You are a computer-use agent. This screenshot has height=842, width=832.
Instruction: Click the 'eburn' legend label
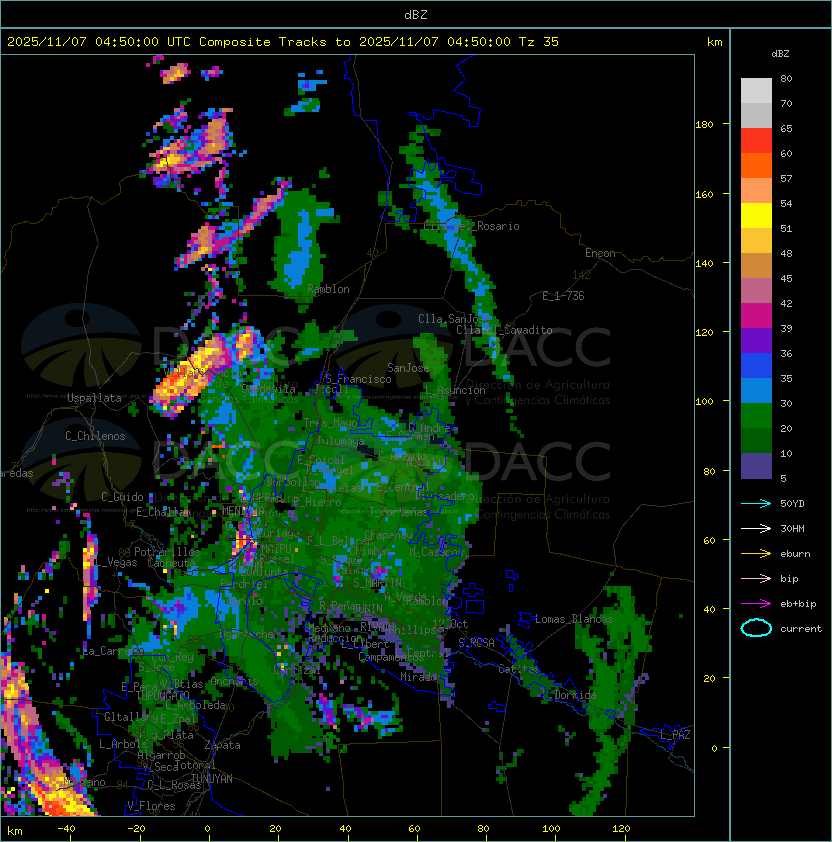(795, 554)
